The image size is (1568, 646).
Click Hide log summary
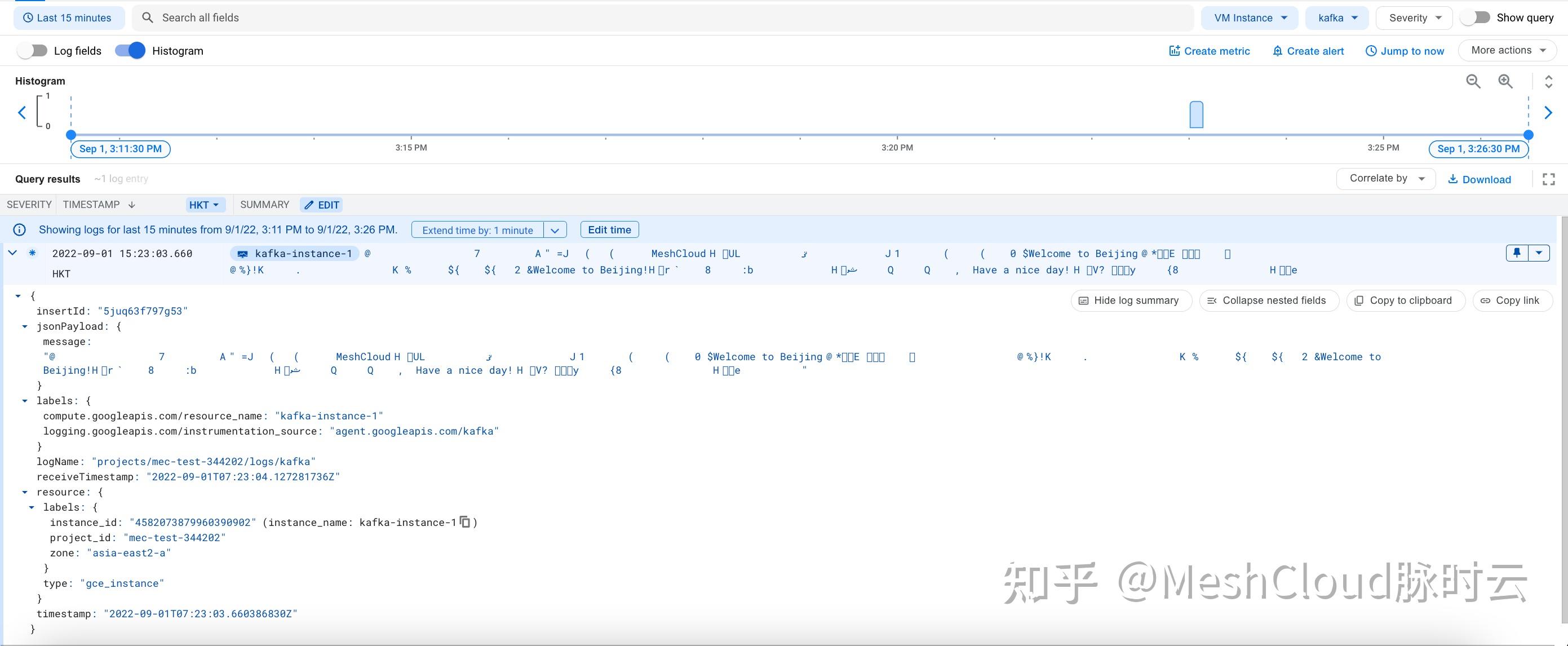[x=1131, y=300]
